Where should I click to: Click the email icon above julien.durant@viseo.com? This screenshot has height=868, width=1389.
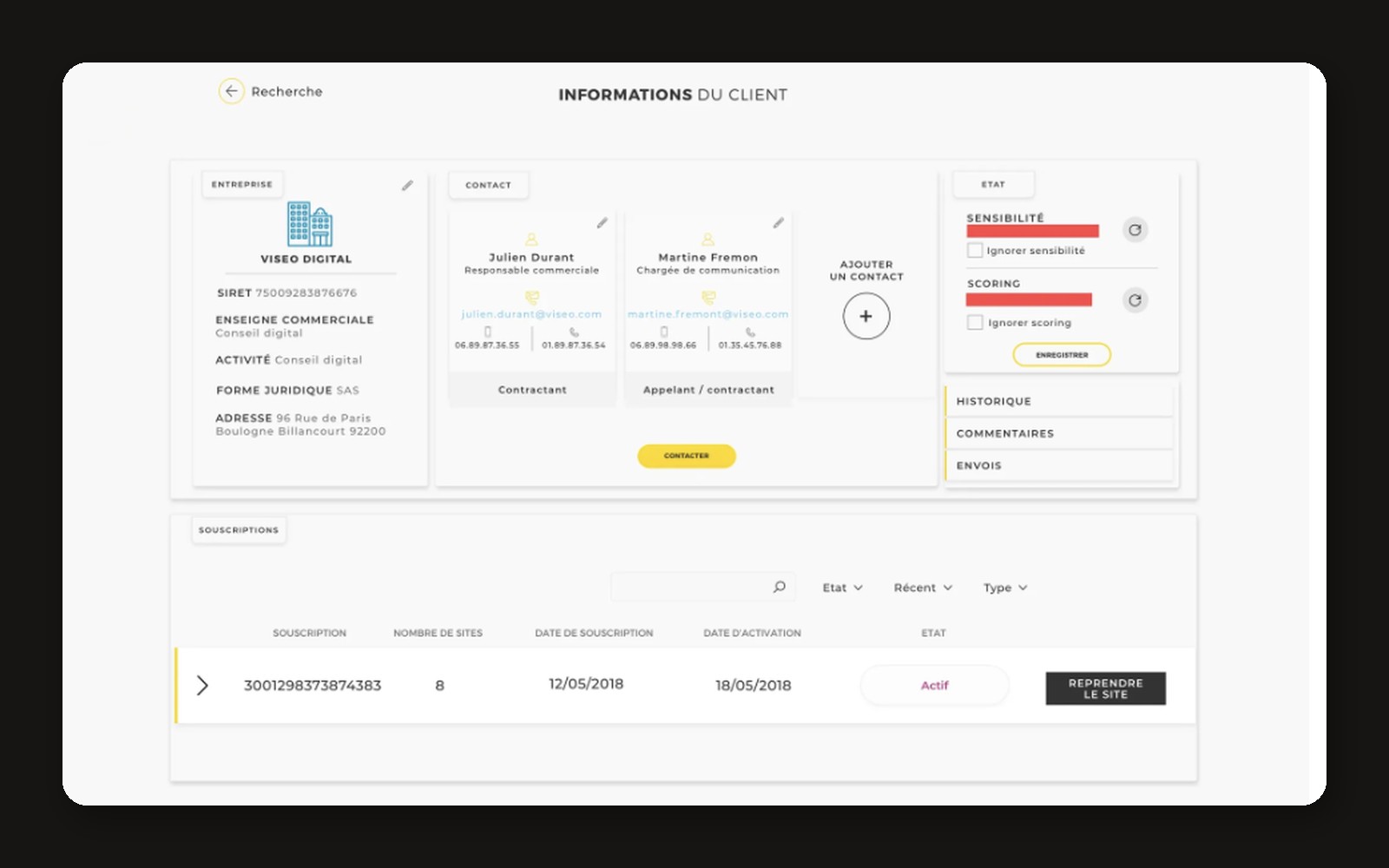(x=531, y=298)
